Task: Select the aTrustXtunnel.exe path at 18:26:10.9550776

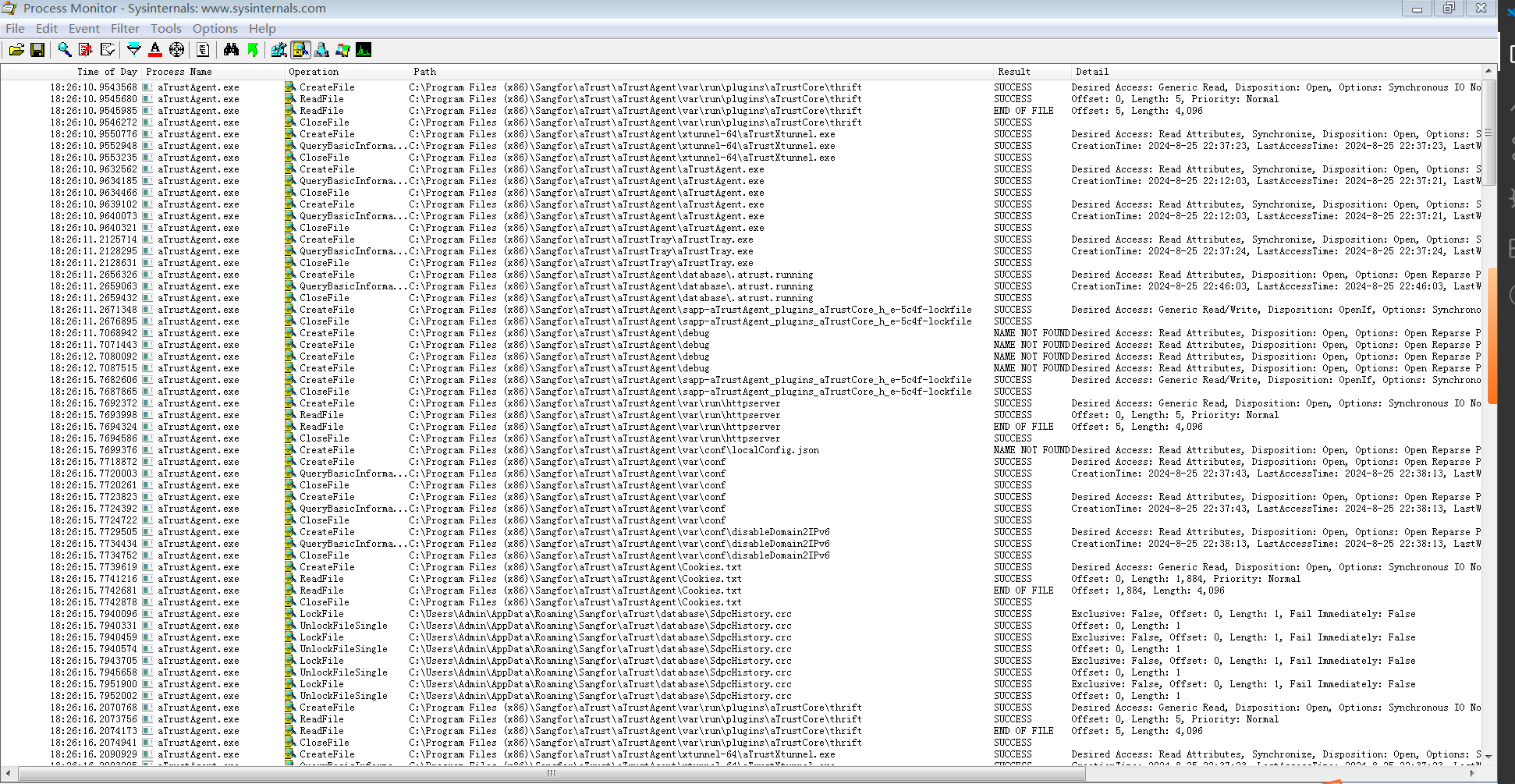Action: tap(622, 134)
